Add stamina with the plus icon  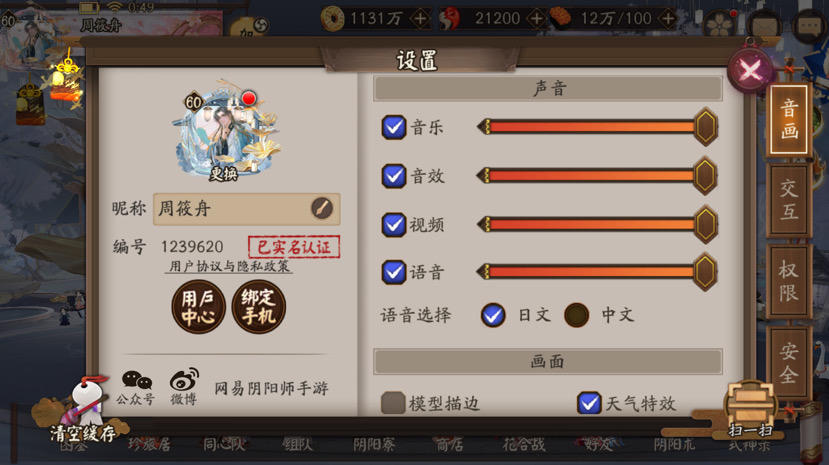click(x=668, y=19)
